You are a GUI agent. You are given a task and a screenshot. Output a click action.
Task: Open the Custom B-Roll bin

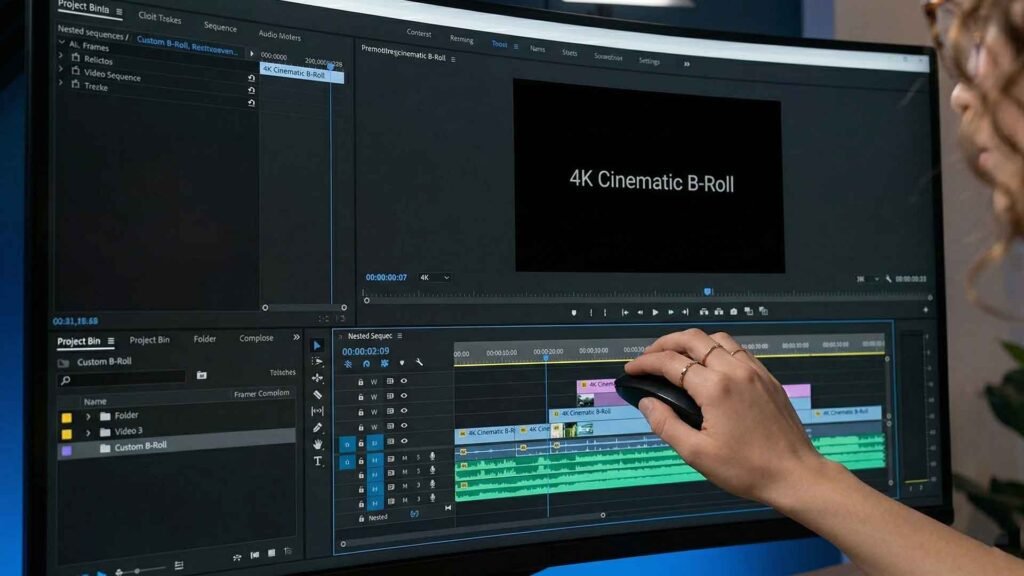click(x=141, y=446)
